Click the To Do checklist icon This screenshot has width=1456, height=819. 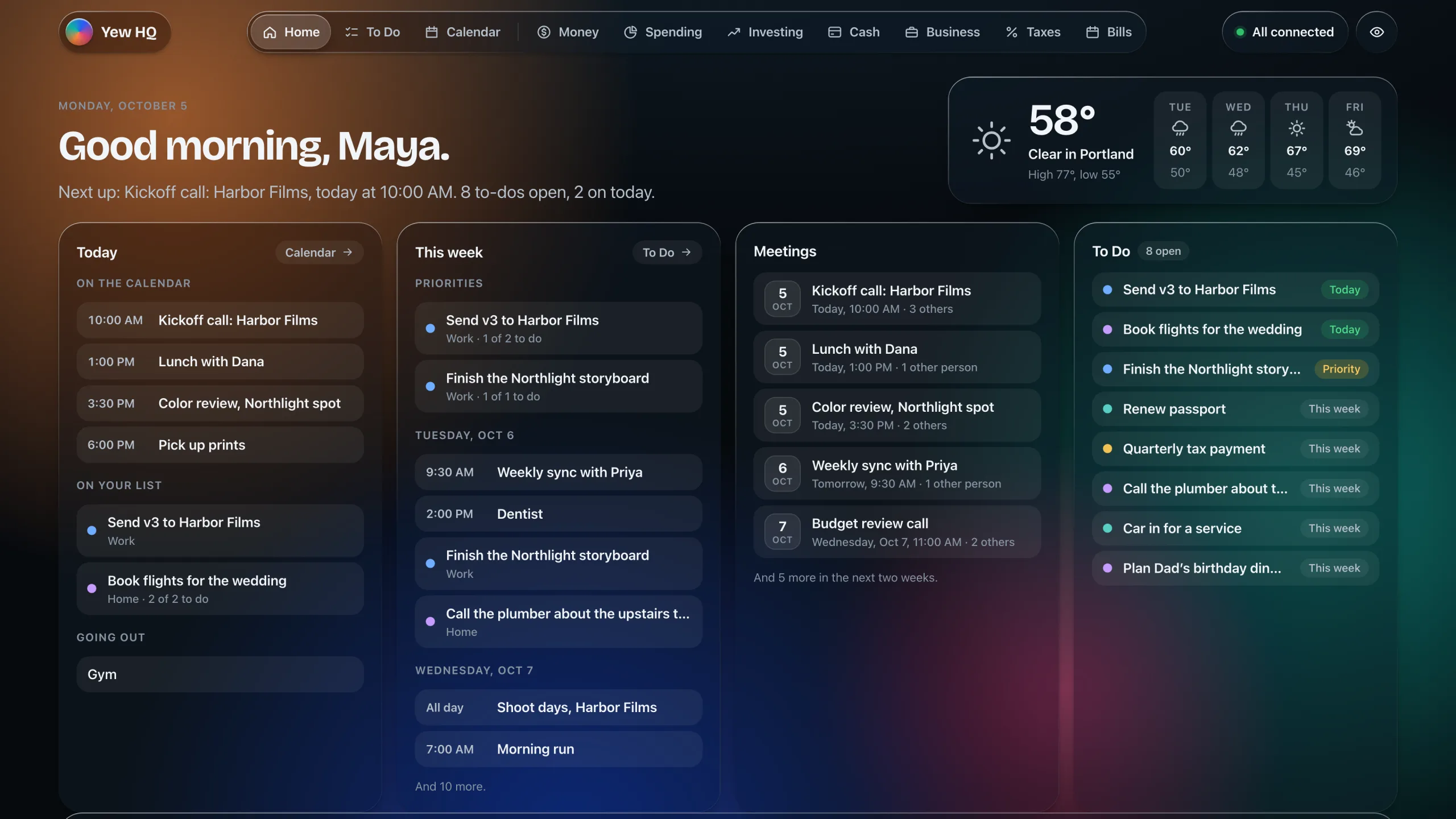351,32
